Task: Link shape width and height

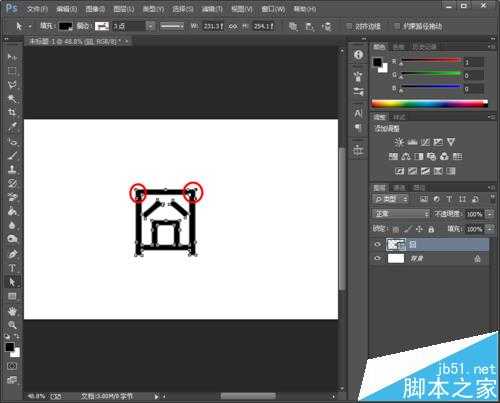Action: (234, 26)
